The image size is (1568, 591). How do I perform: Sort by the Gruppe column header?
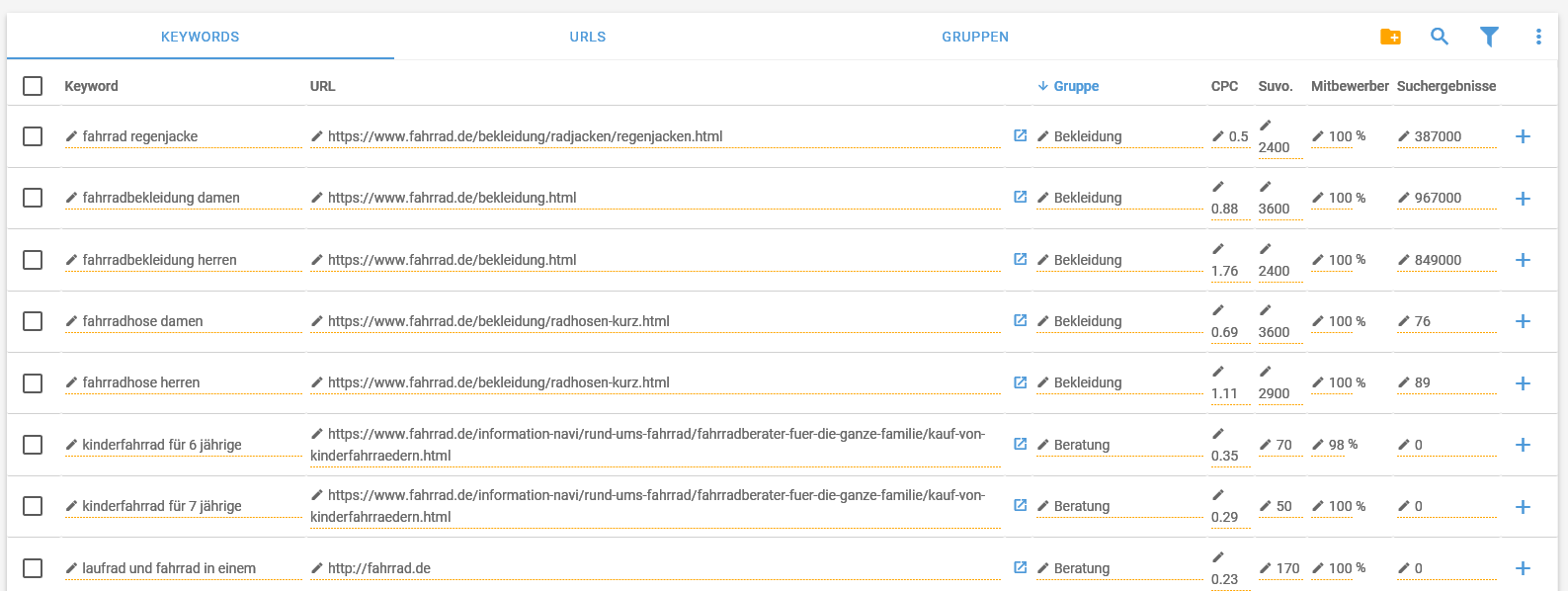click(x=1076, y=86)
